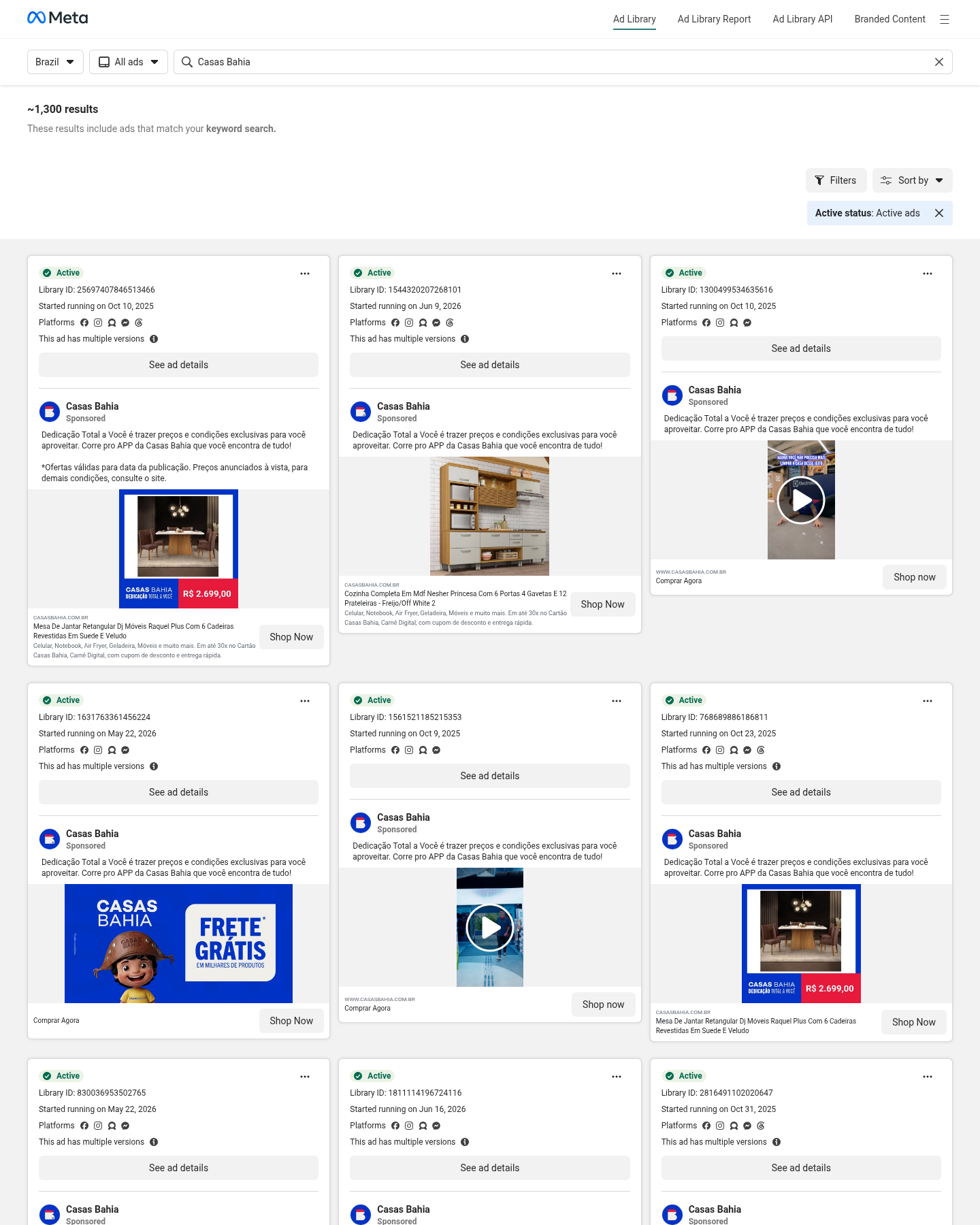Click Instagram platform icon on ad 1544320207268101
The image size is (980, 1225).
409,323
